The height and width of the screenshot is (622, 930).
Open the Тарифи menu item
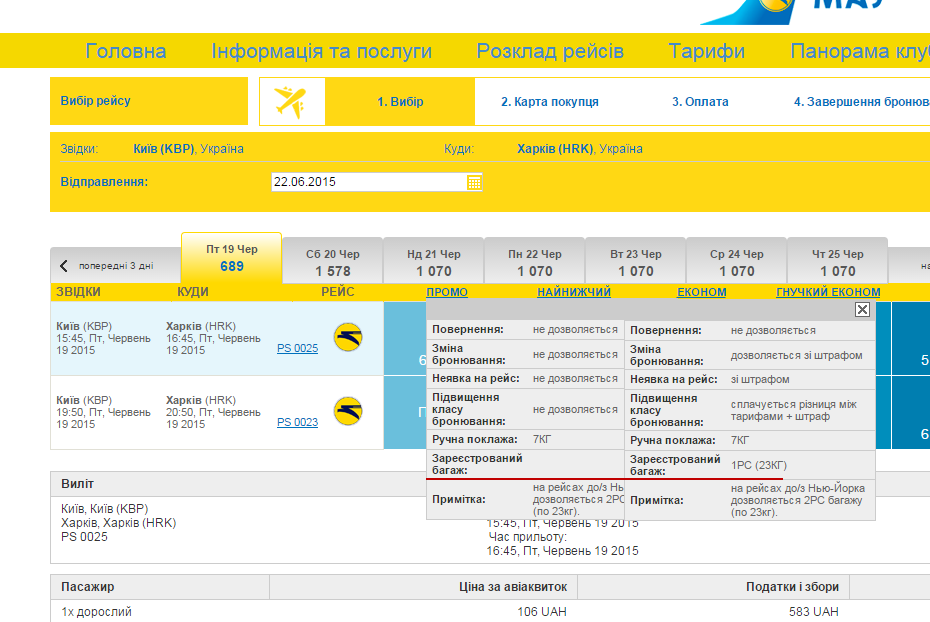coord(706,51)
